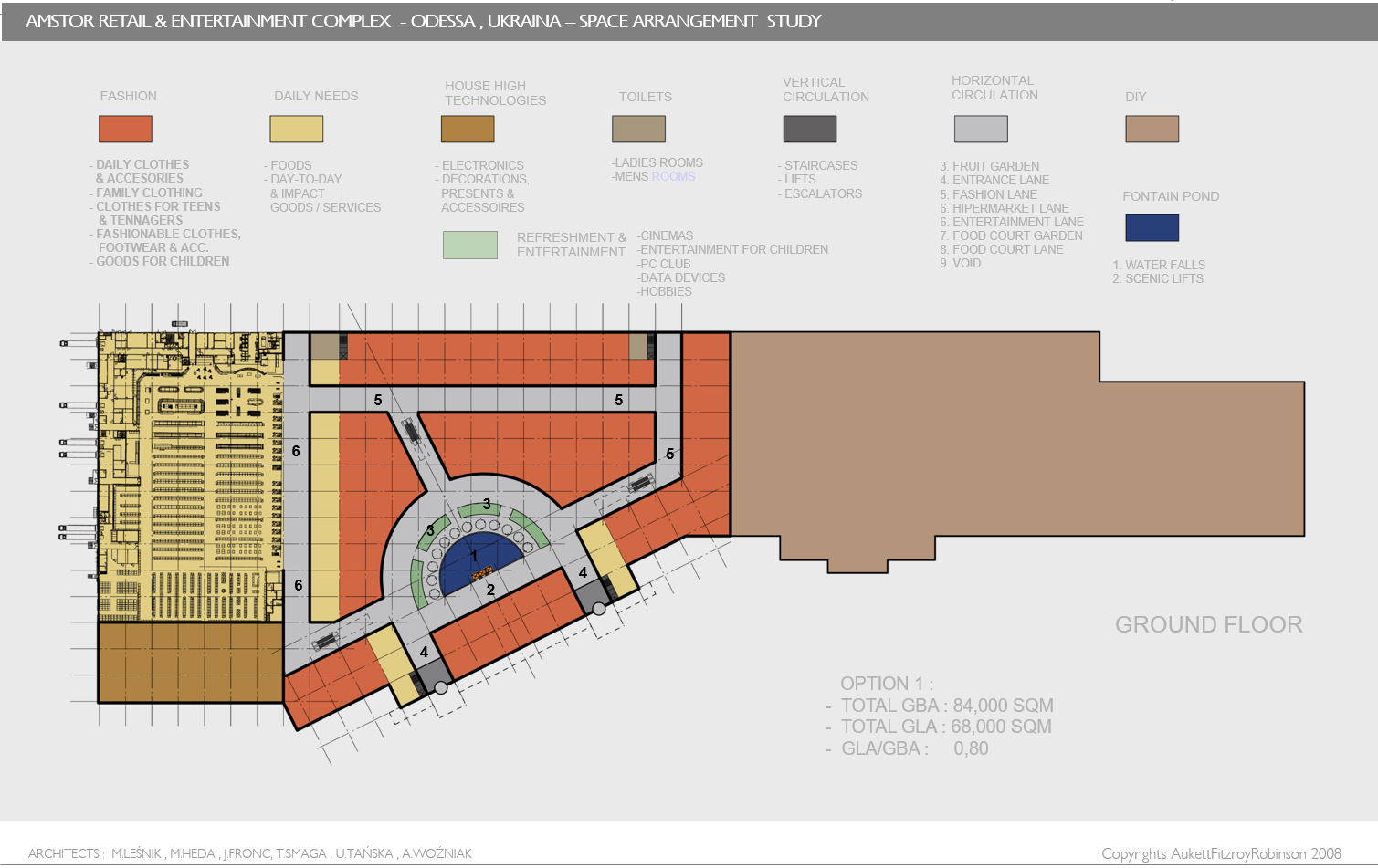1378x868 pixels.
Task: Click '5. FASHION LANE' legend entry
Action: (988, 194)
